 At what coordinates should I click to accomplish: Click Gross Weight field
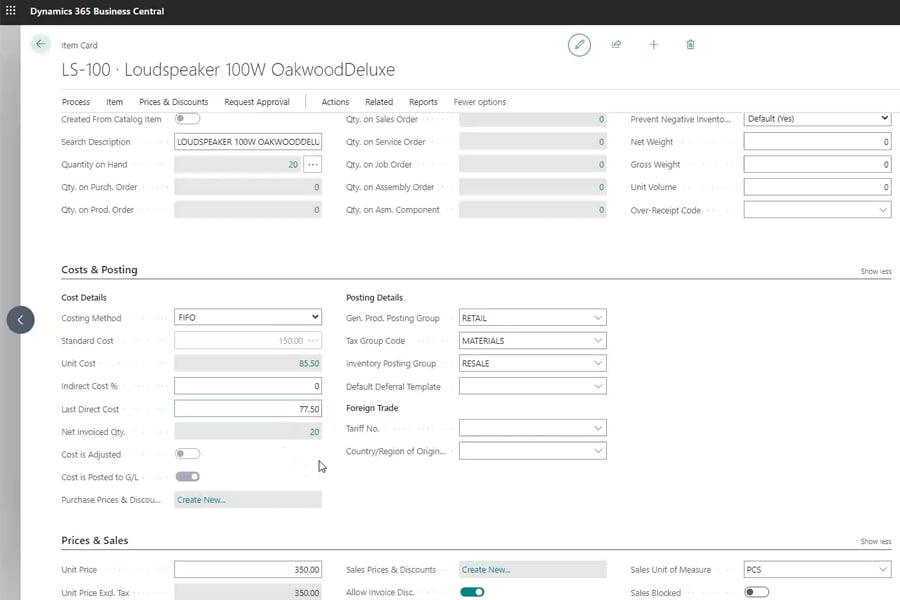click(817, 164)
